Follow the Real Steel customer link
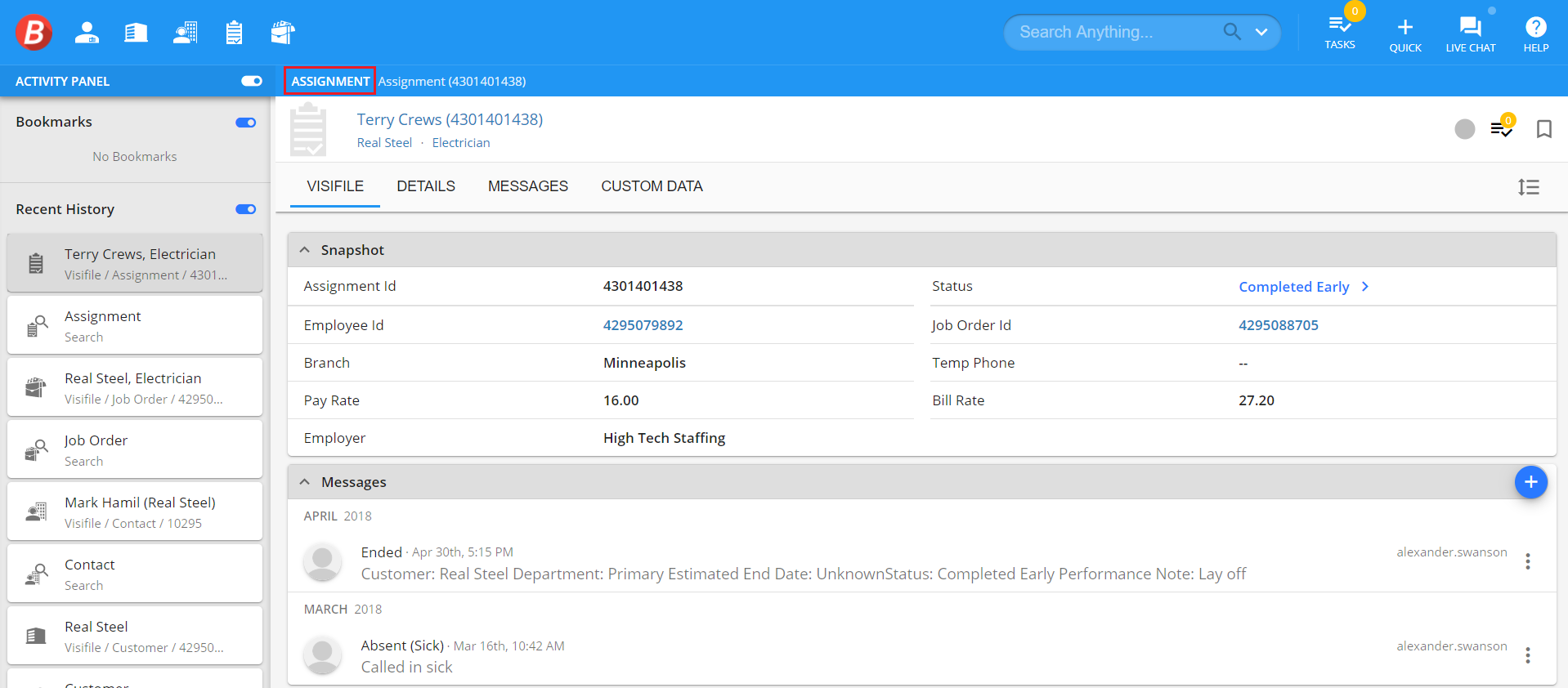1568x688 pixels. point(384,142)
